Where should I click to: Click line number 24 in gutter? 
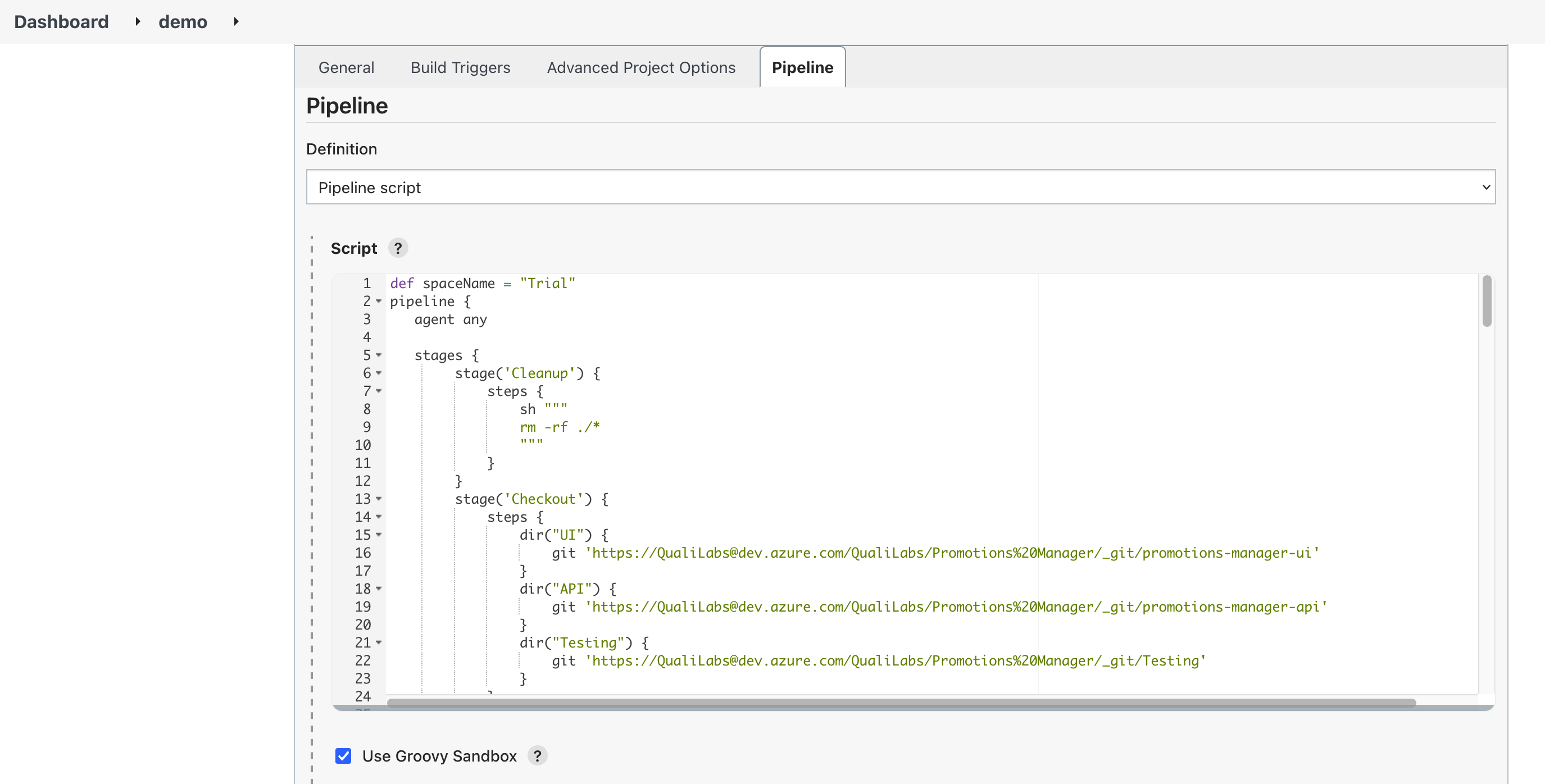tap(363, 696)
